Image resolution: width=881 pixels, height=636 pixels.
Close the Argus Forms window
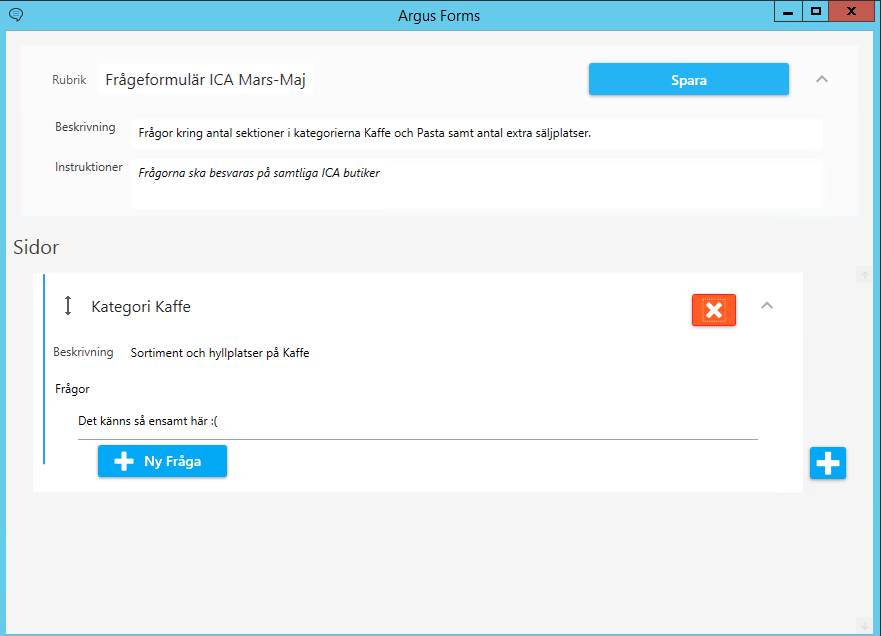851,11
